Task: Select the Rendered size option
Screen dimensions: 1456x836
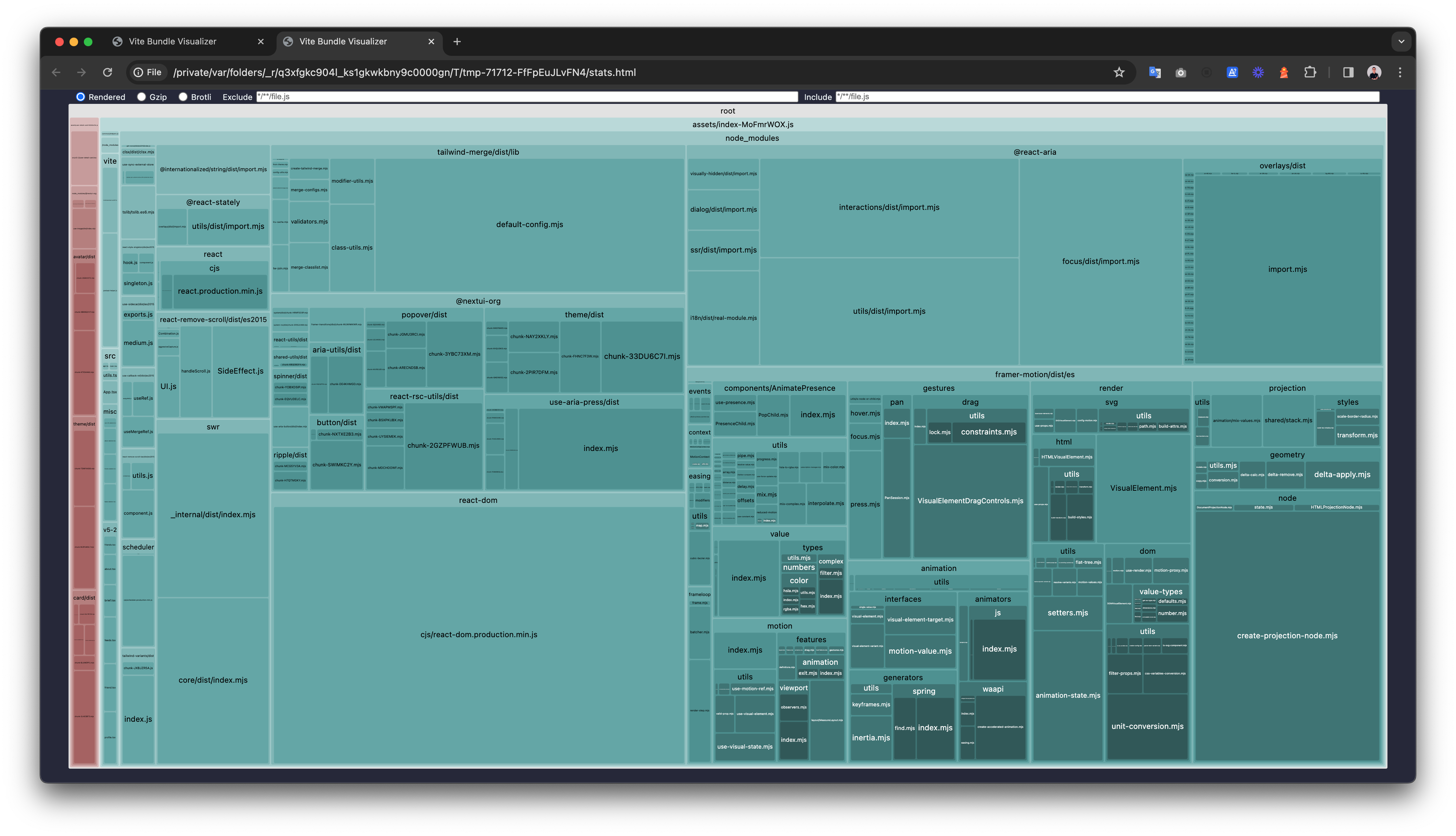Action: [81, 97]
